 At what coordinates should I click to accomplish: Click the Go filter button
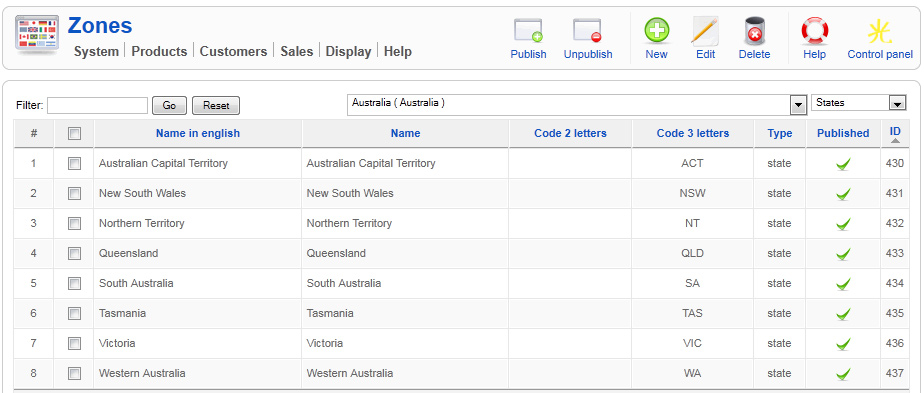click(169, 105)
